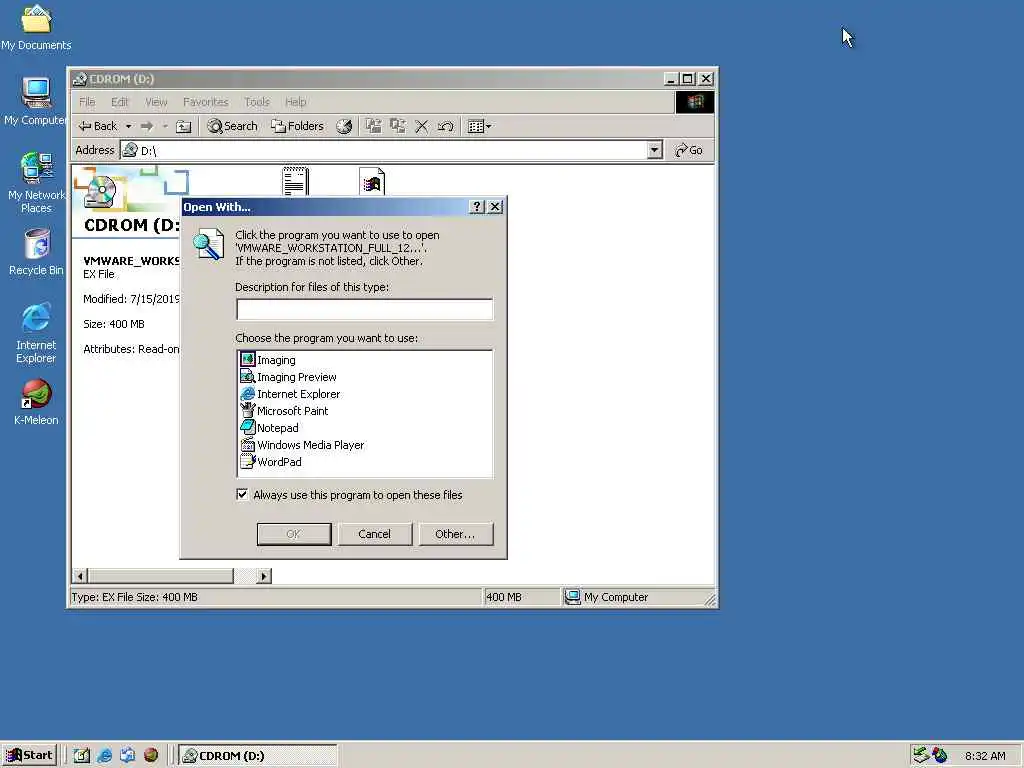Launch K-Meleon from quick launch bar
Screen dimensions: 1024x768
click(x=151, y=756)
